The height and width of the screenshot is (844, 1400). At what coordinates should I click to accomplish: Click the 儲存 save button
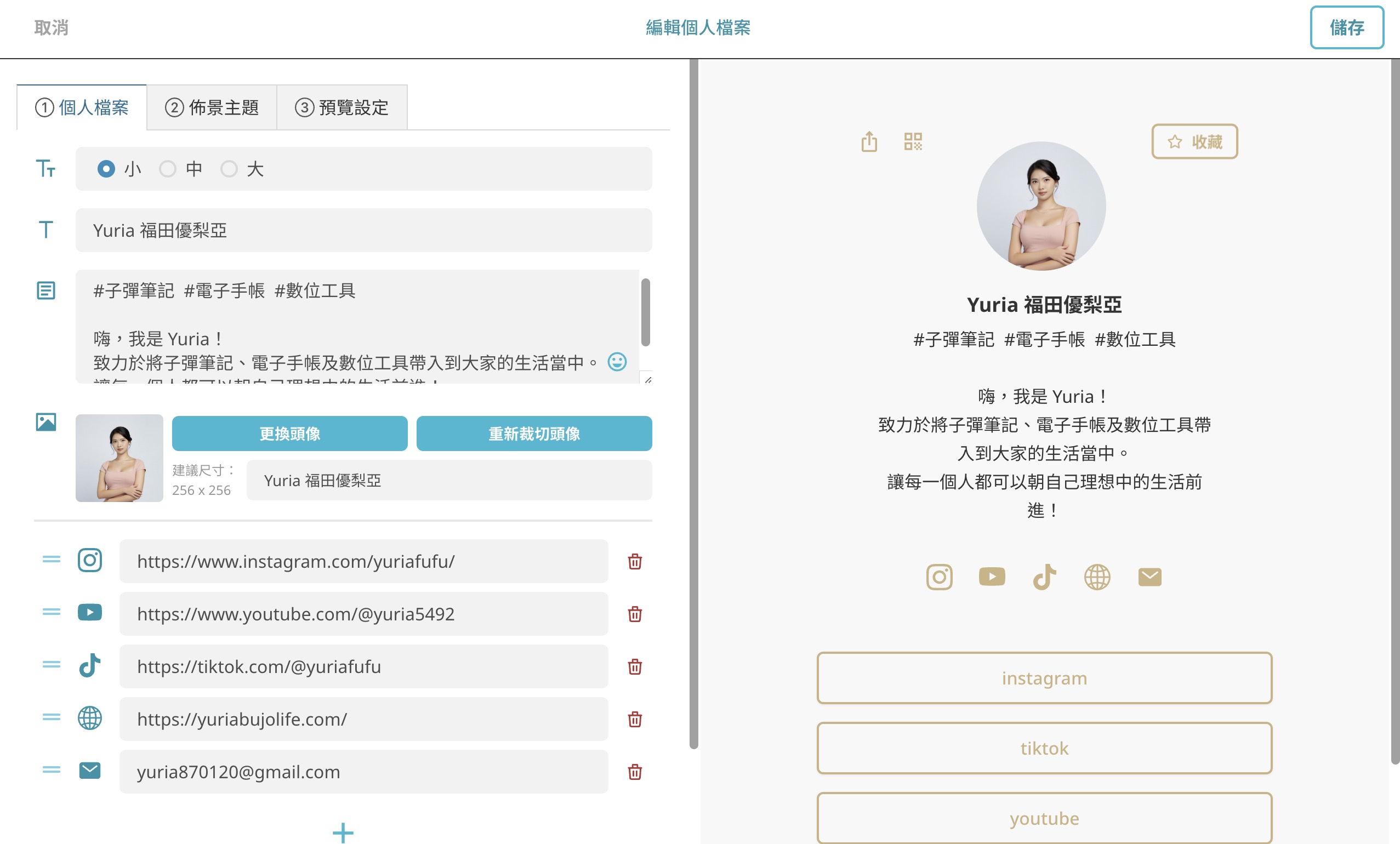(x=1347, y=27)
